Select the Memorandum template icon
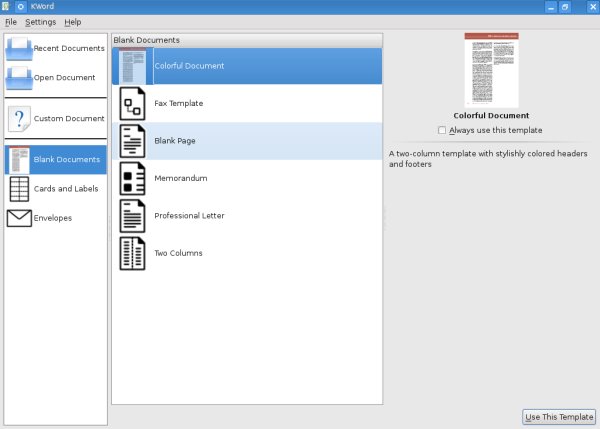The image size is (600, 429). click(132, 179)
